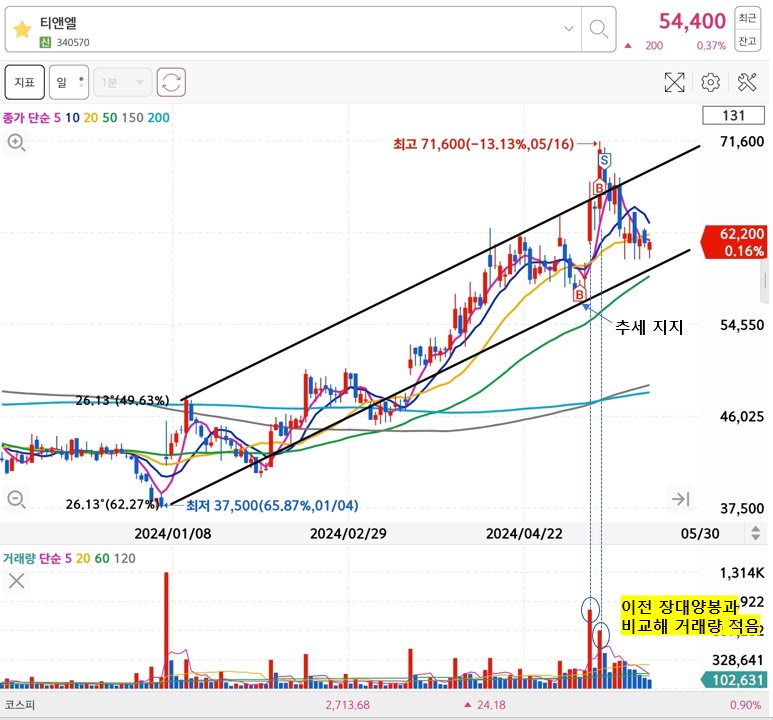The height and width of the screenshot is (720, 773).
Task: Click the 2024/04/22 date label
Action: tap(524, 533)
